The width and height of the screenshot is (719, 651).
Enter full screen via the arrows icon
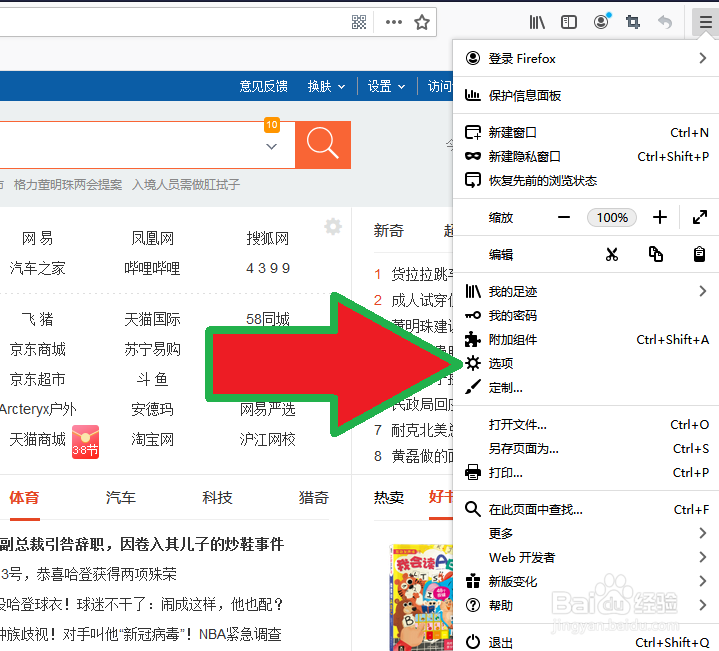(x=700, y=217)
